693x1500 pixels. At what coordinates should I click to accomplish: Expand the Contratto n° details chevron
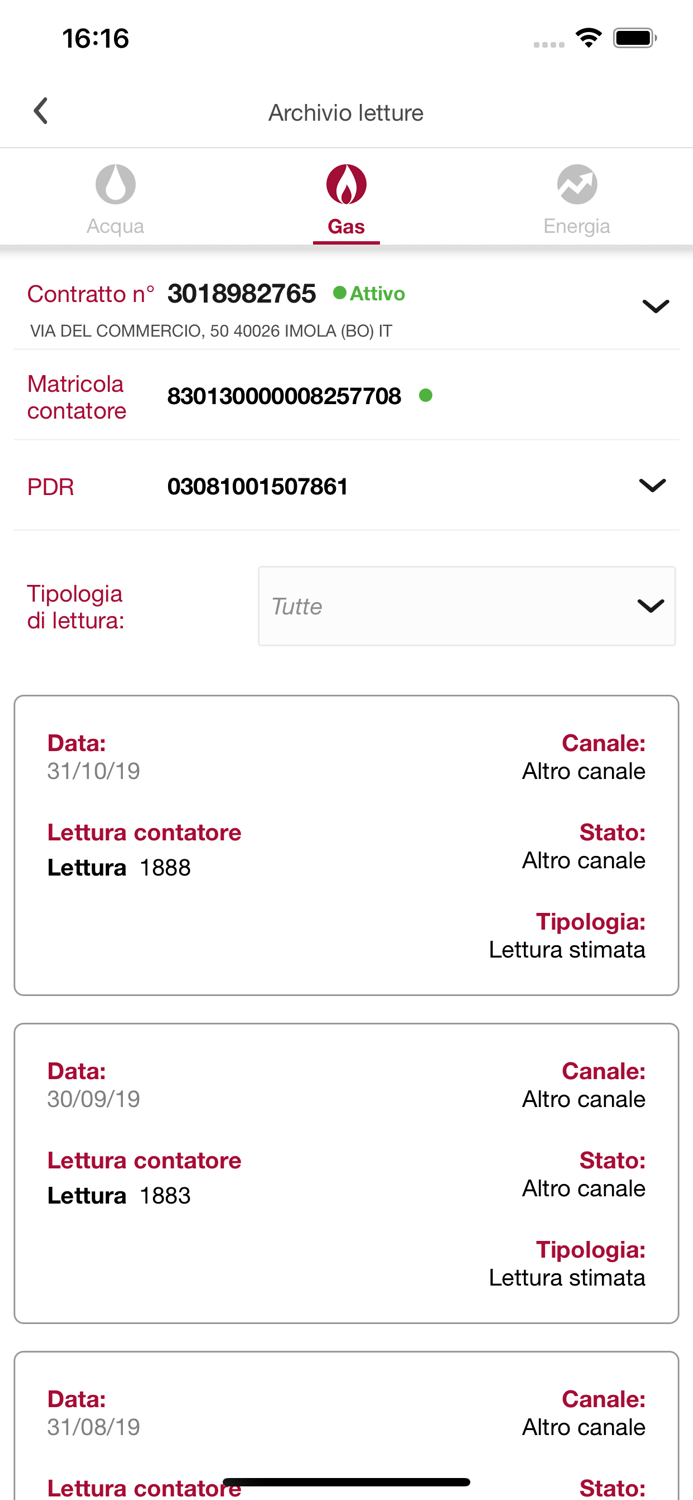point(655,307)
